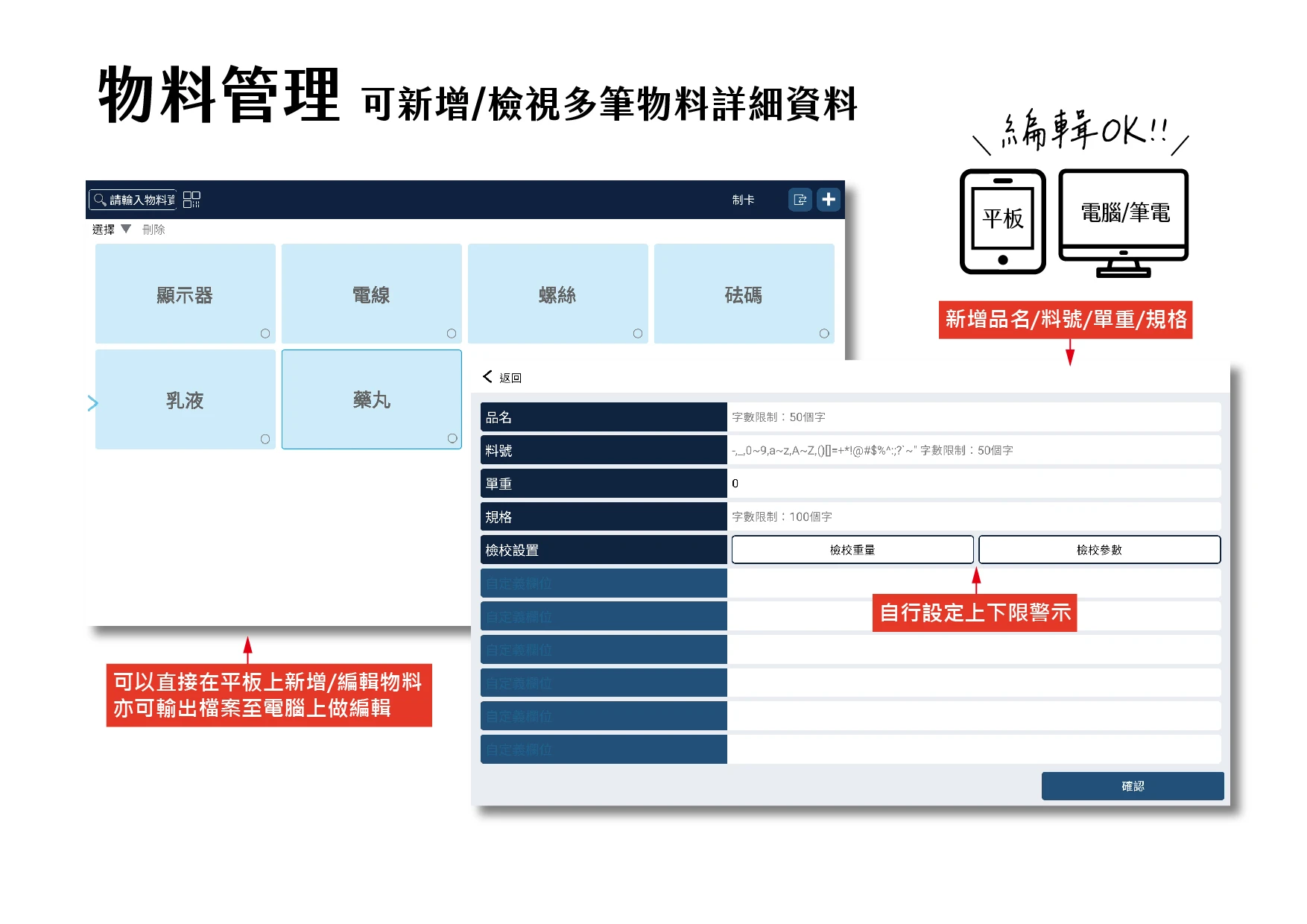Click the QR code scan icon
1307x924 pixels.
(192, 200)
